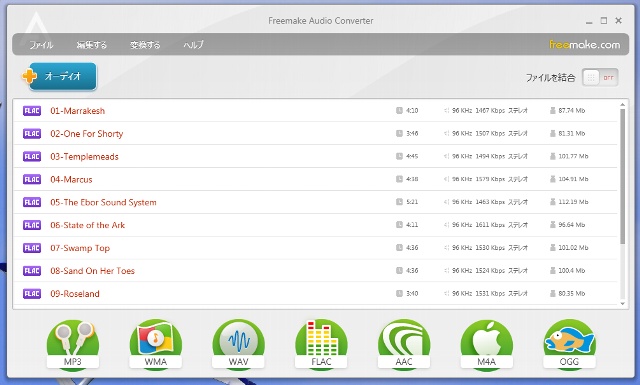This screenshot has height=385, width=640.
Task: Click duration clock icon of 01-Marrakesh
Action: 399,110
